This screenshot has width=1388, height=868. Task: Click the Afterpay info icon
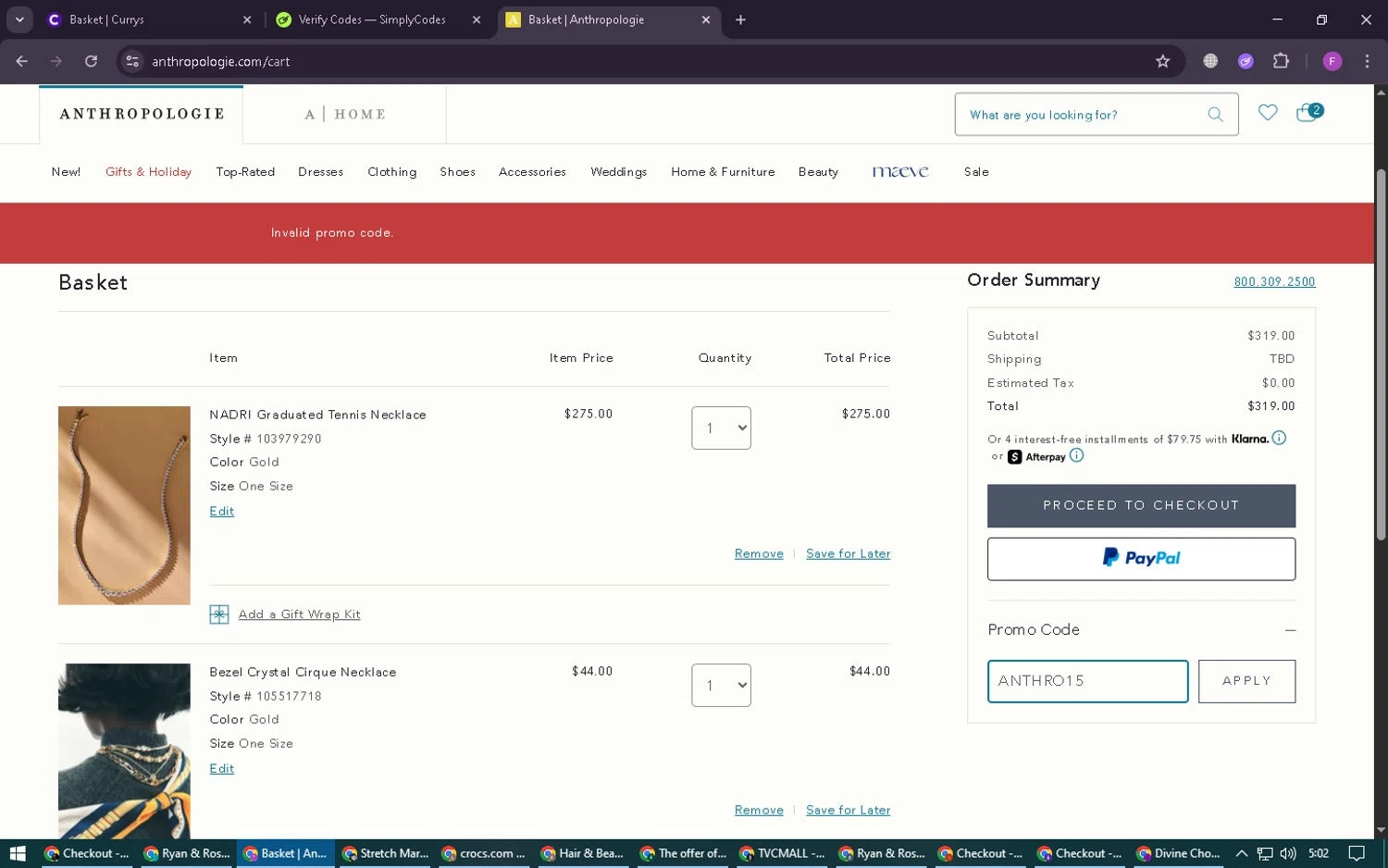coord(1076,455)
